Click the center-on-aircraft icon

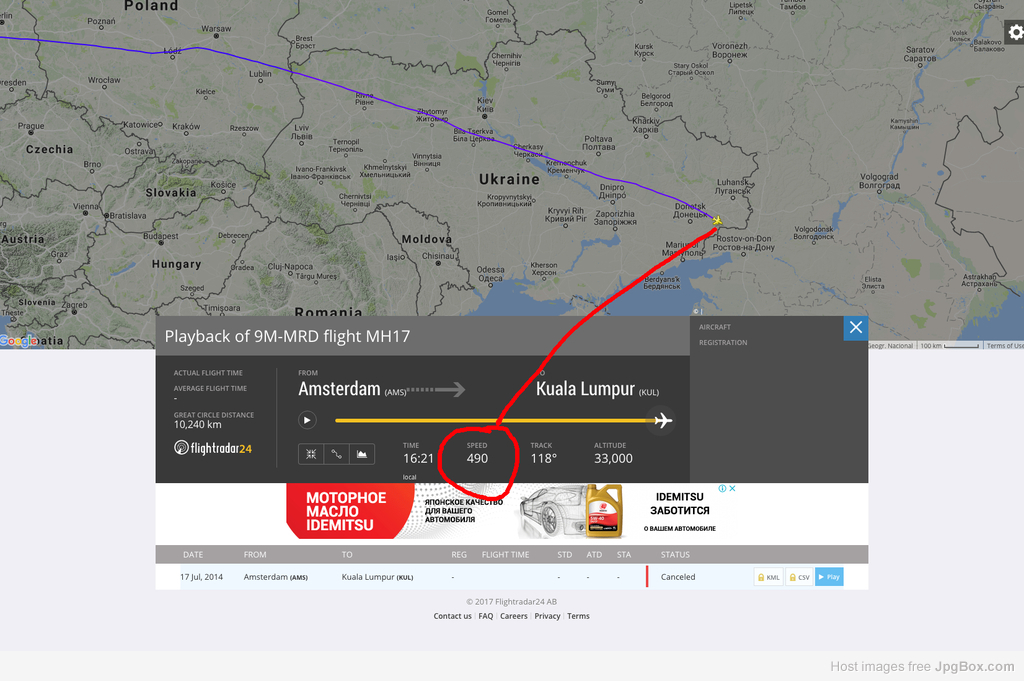coord(311,454)
